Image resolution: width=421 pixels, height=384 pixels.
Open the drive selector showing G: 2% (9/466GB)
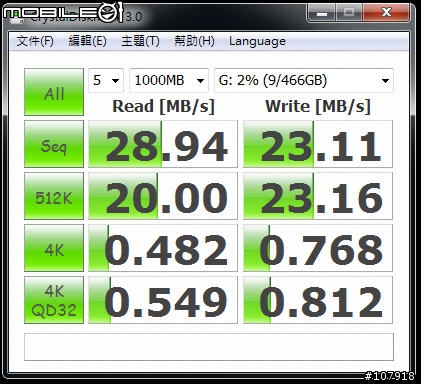pos(304,80)
